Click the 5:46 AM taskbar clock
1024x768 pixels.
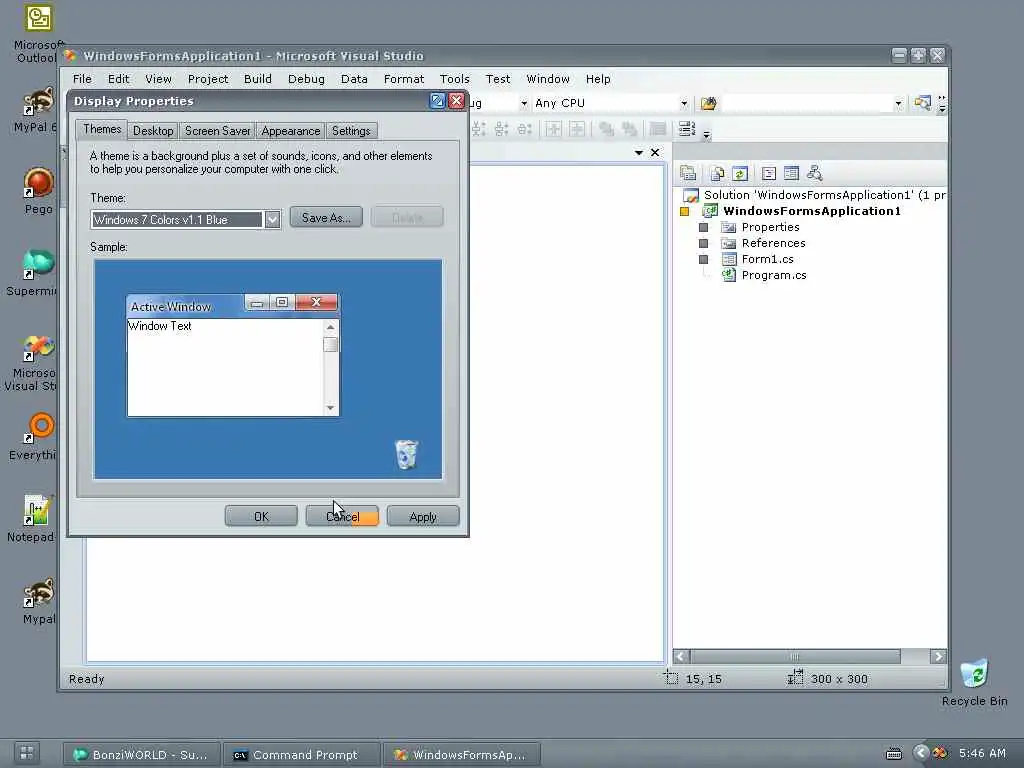click(983, 754)
